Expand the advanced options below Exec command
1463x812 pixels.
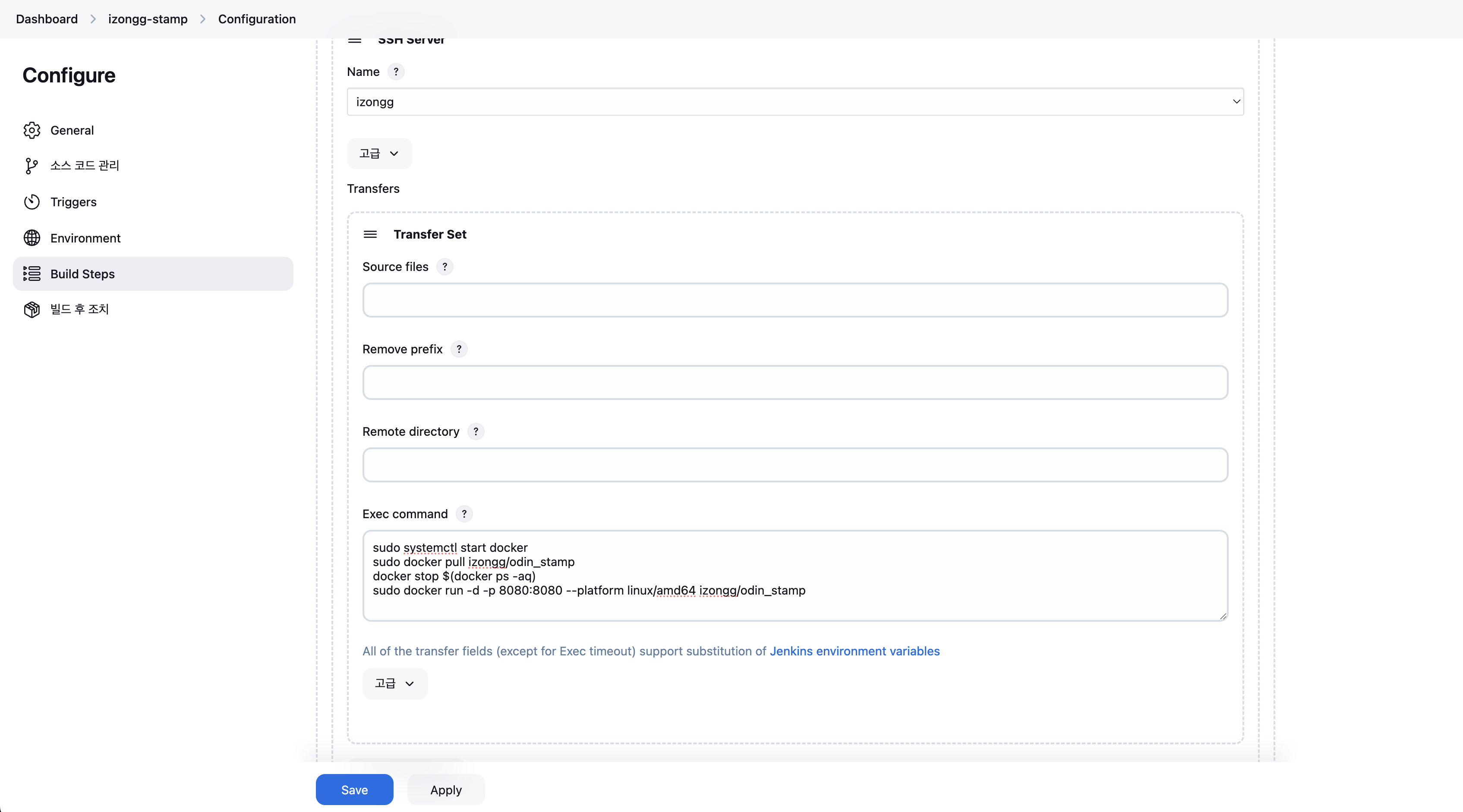point(395,684)
